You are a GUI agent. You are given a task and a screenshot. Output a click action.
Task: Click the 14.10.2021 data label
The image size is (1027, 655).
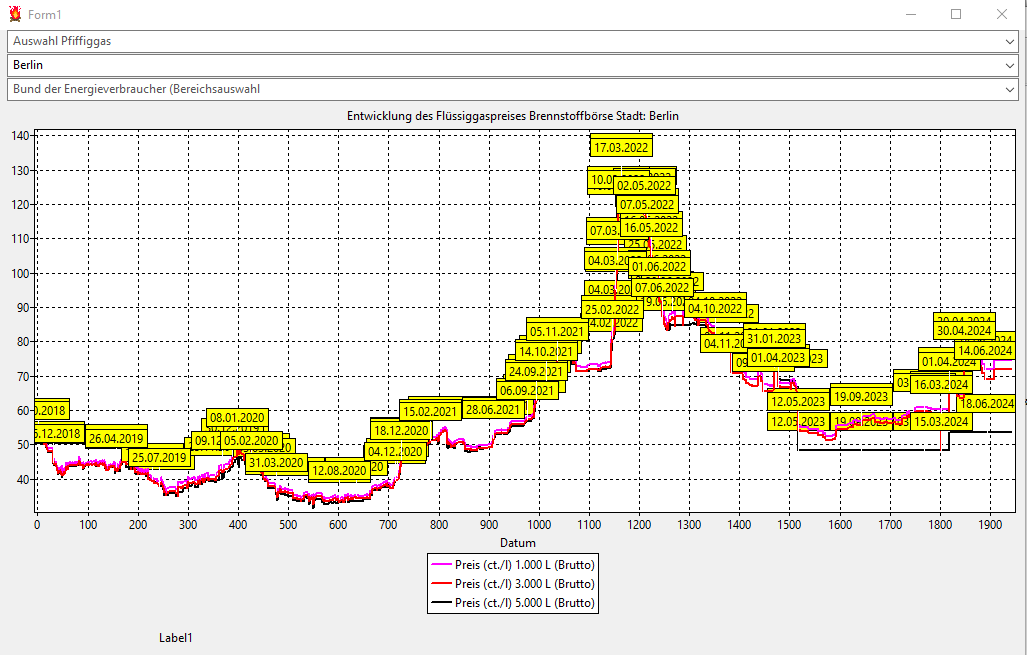547,352
